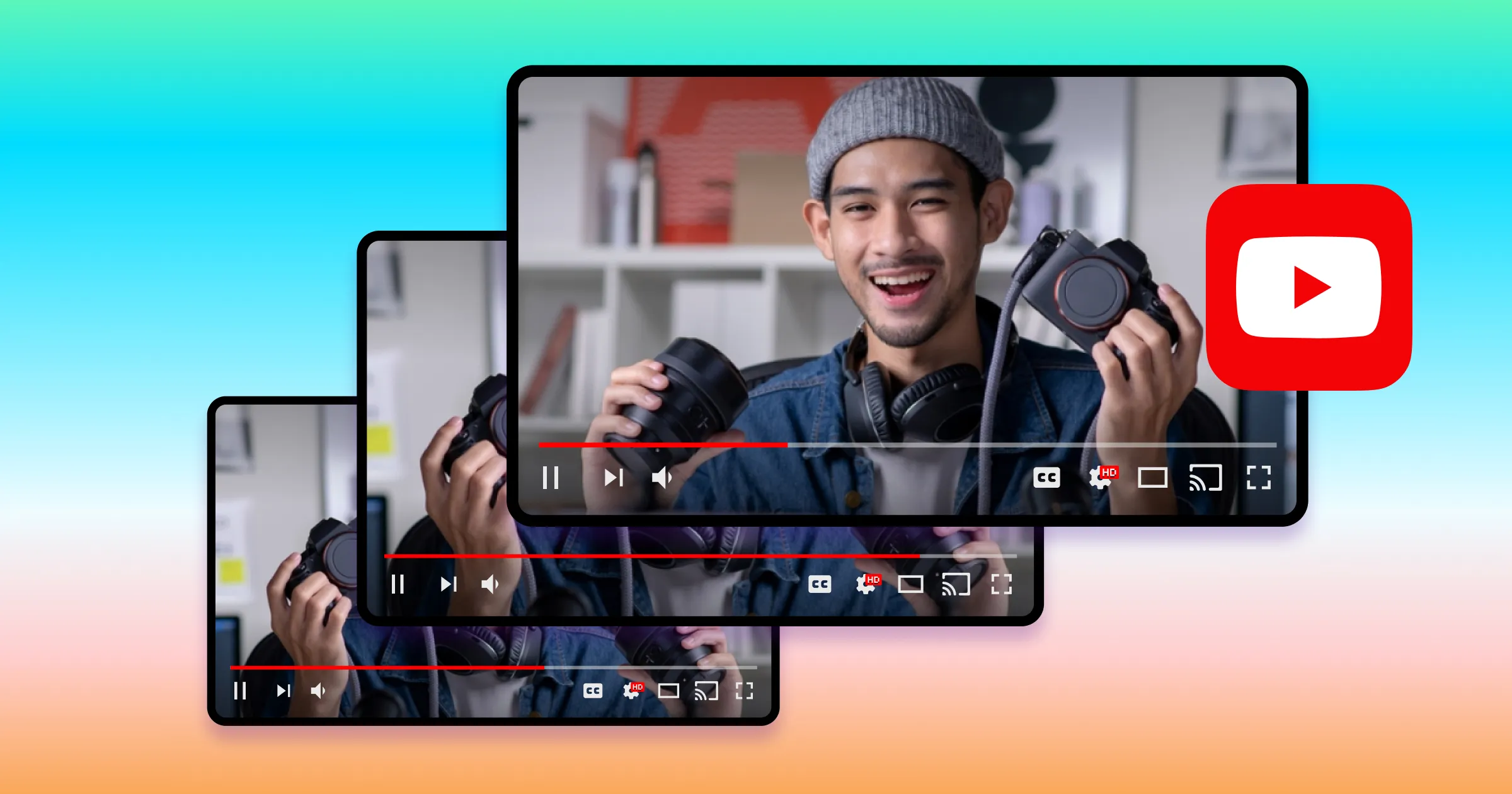
Task: Switch front player to theater mode
Action: pos(1152,478)
